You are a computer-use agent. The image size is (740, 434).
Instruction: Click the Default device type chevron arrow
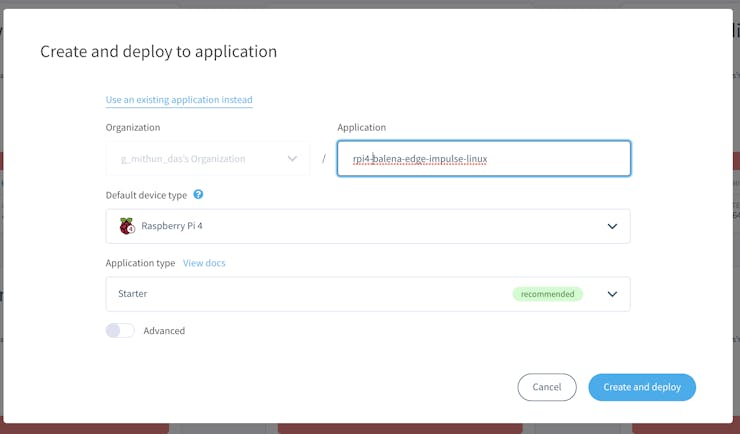tap(612, 226)
